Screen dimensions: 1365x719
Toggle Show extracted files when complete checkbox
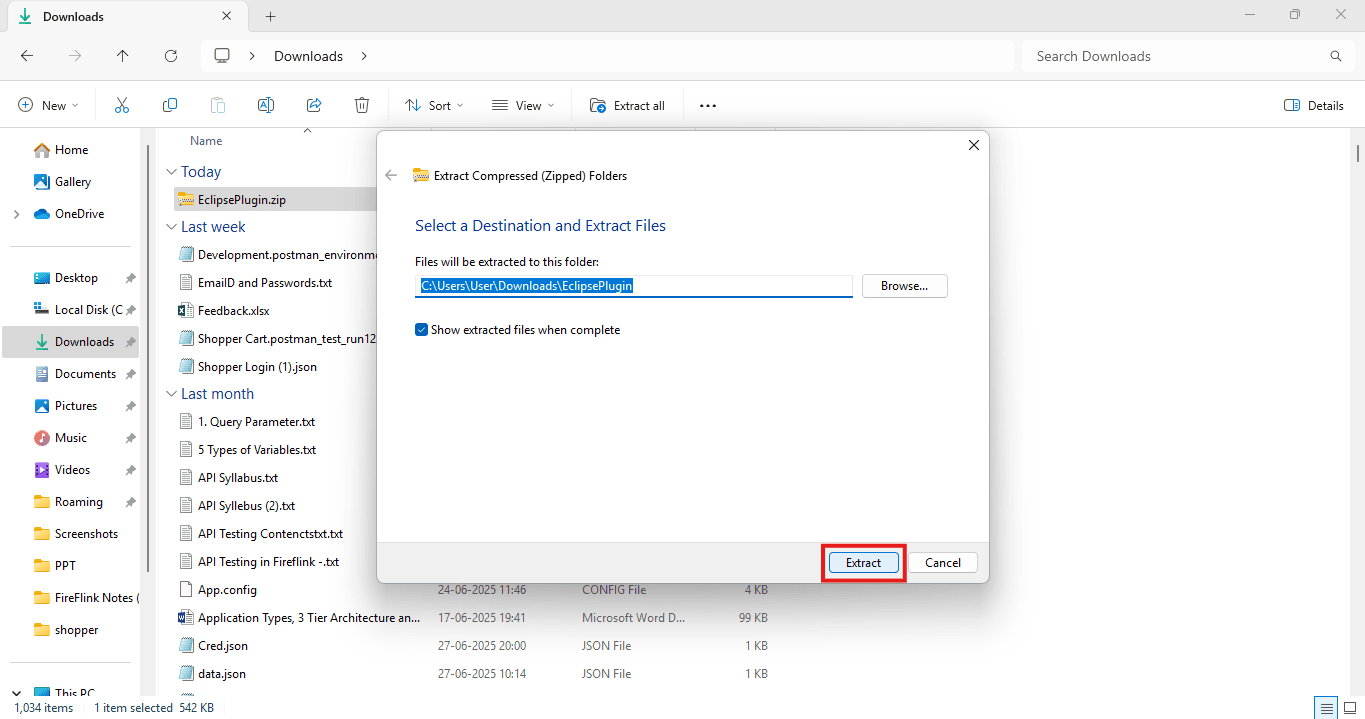(421, 330)
